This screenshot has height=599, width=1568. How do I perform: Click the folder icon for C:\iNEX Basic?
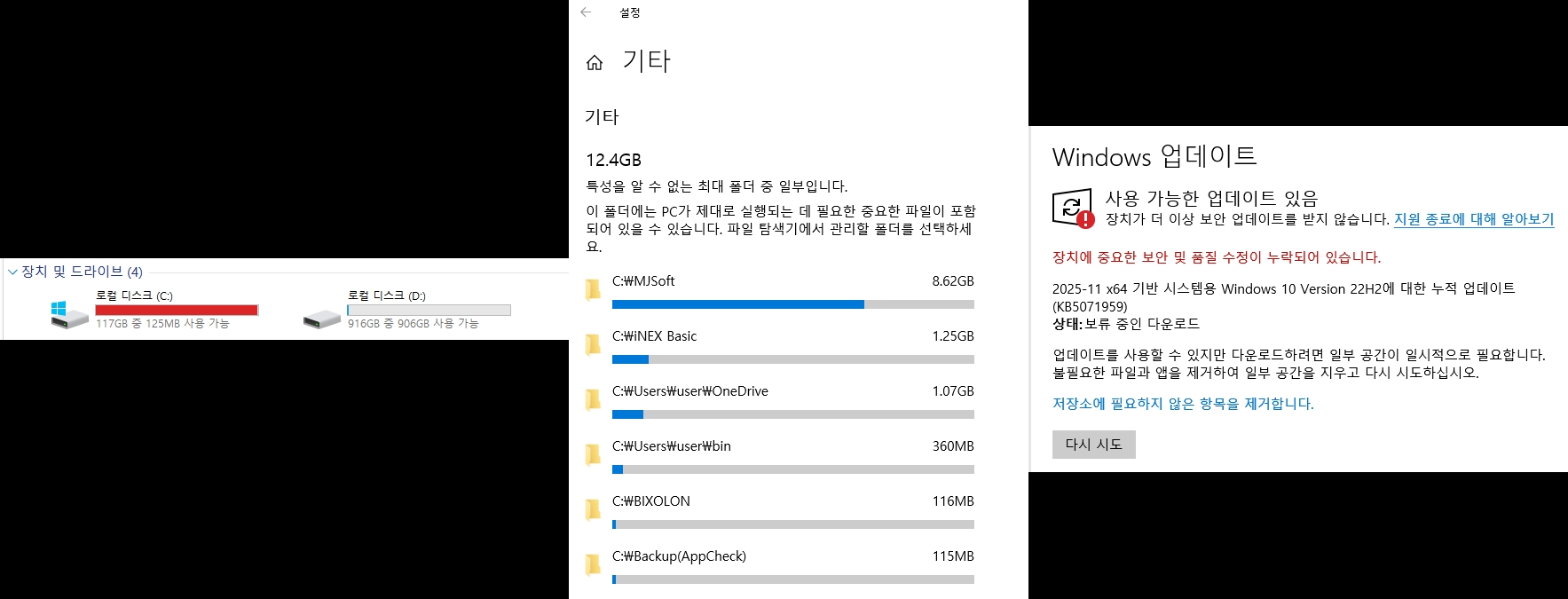593,345
